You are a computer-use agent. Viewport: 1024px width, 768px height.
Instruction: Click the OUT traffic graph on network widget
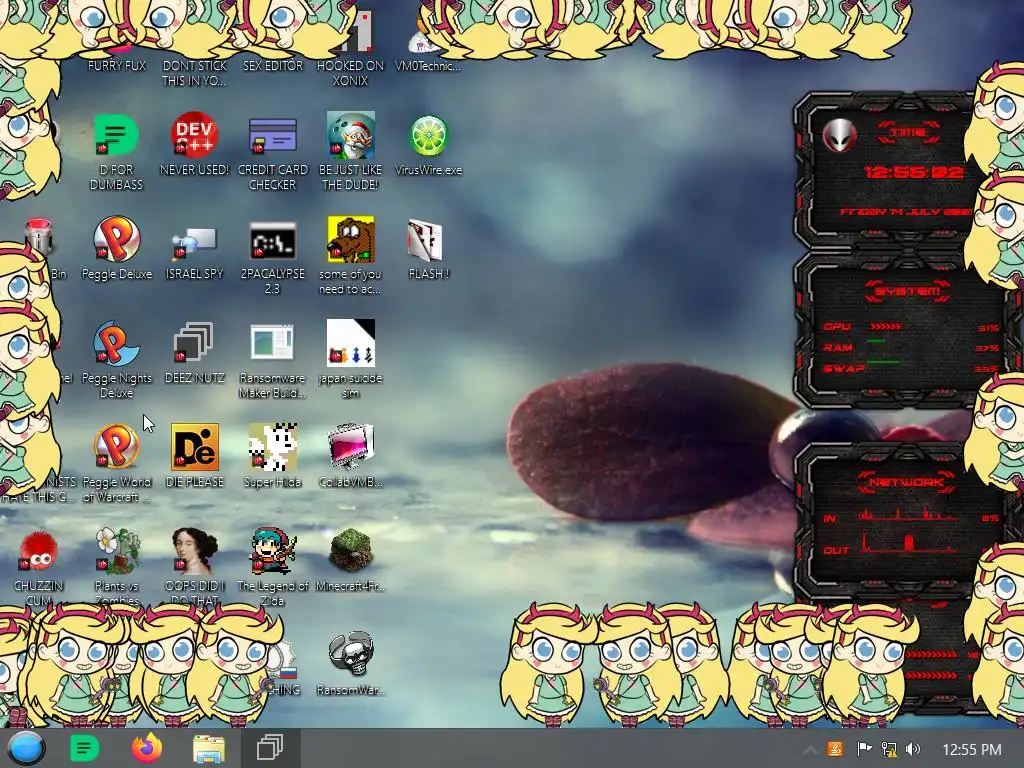[x=908, y=543]
